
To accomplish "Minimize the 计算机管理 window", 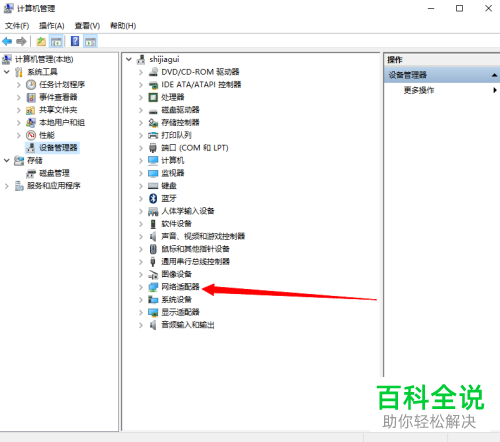I will coord(431,8).
